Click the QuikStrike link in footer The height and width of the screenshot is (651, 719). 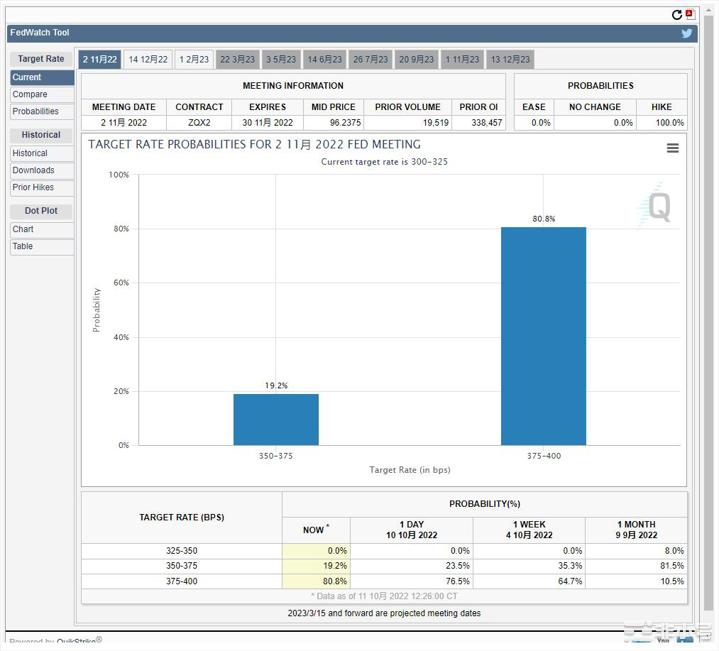point(75,642)
